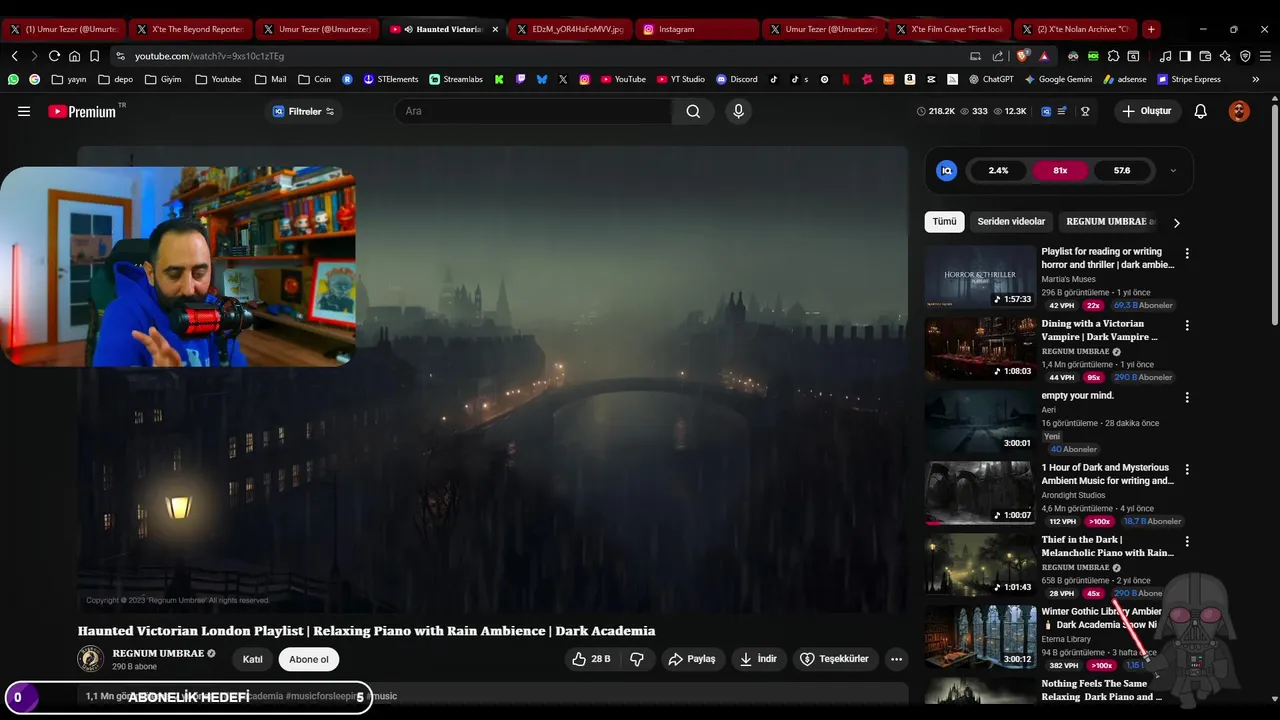Screen dimensions: 1280x720
Task: Start voice search with microphone icon
Action: tap(739, 111)
